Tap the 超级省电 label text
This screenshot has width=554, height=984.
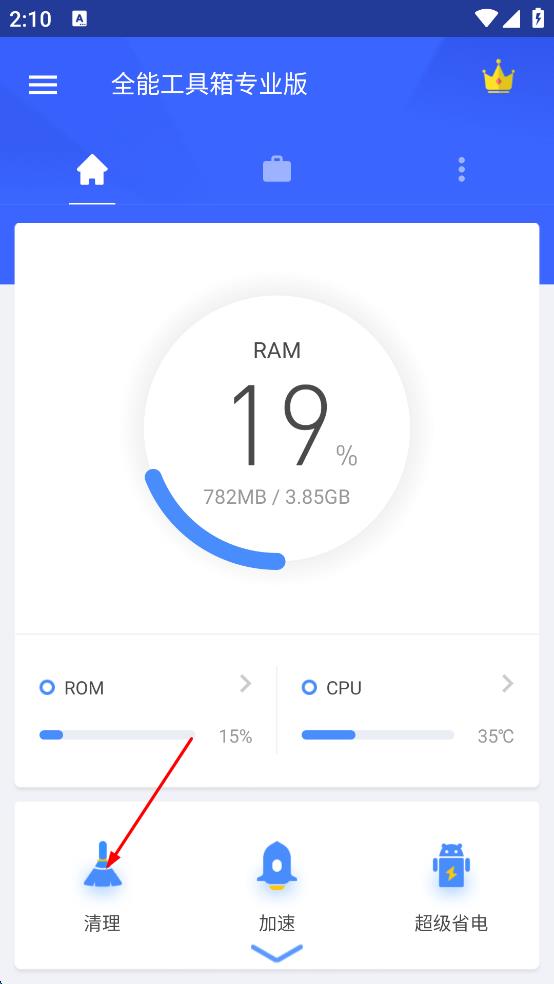[x=450, y=923]
